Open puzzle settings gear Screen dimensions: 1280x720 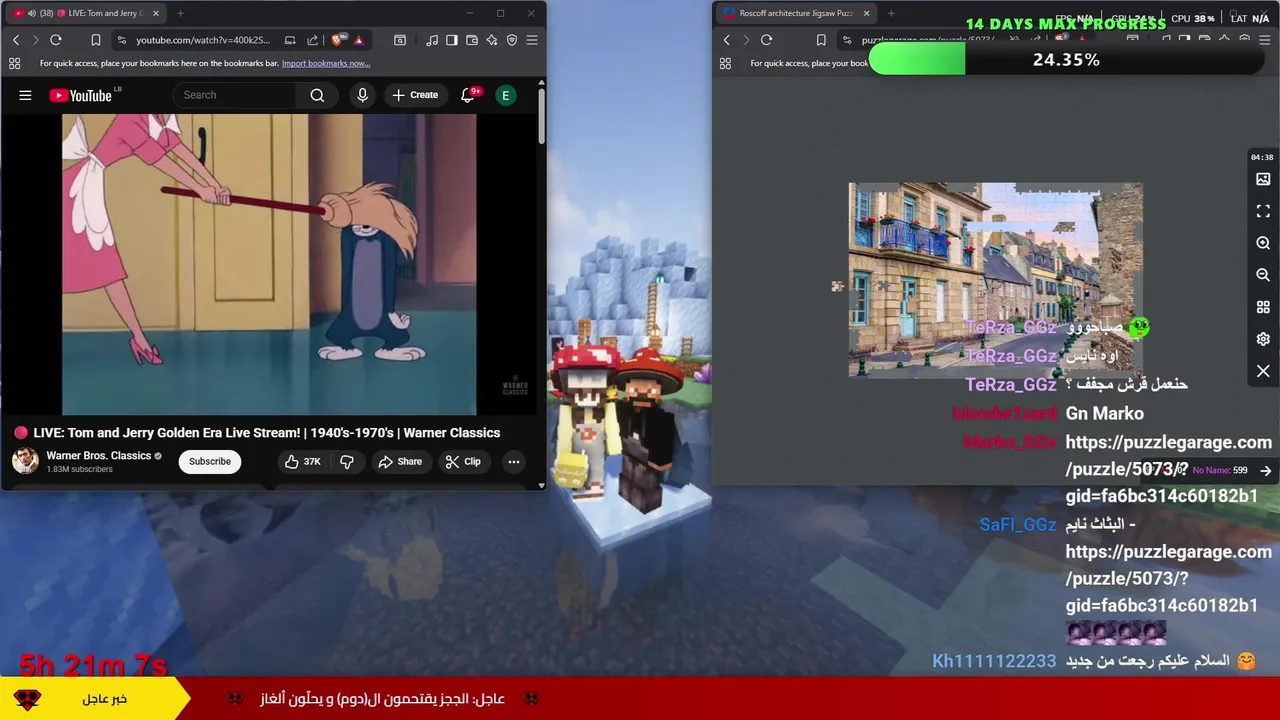1263,339
